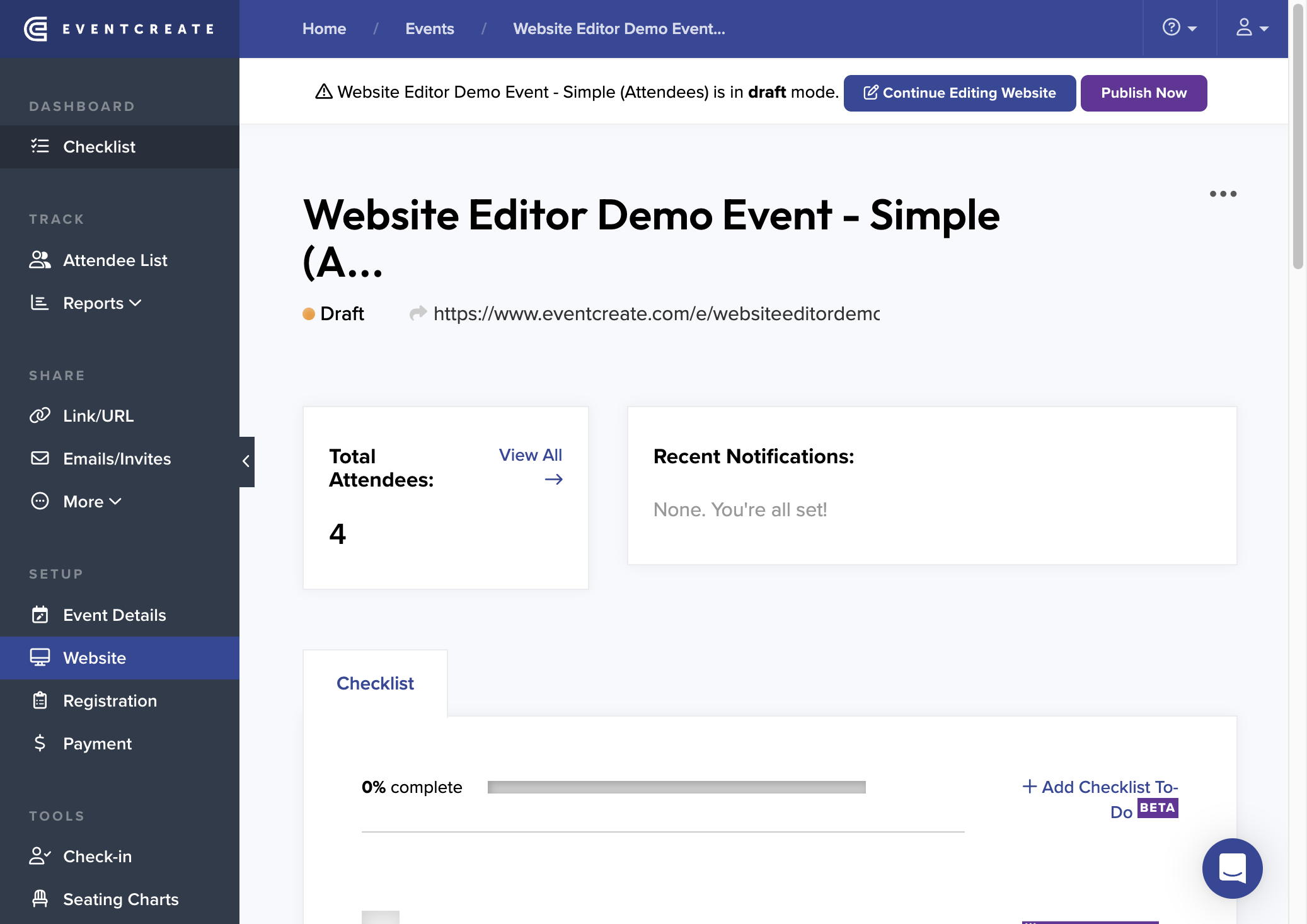Open Checklist in the dashboard sidebar
Image resolution: width=1307 pixels, height=924 pixels.
click(120, 147)
